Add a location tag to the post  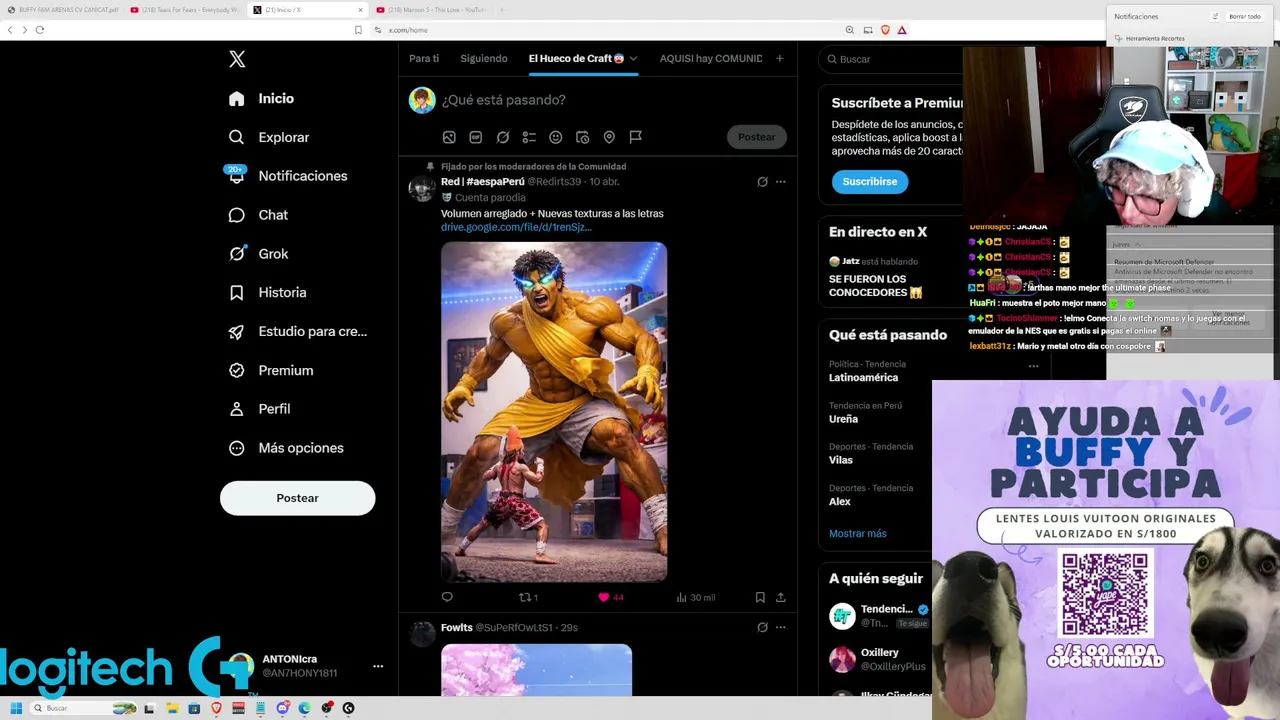tap(609, 137)
